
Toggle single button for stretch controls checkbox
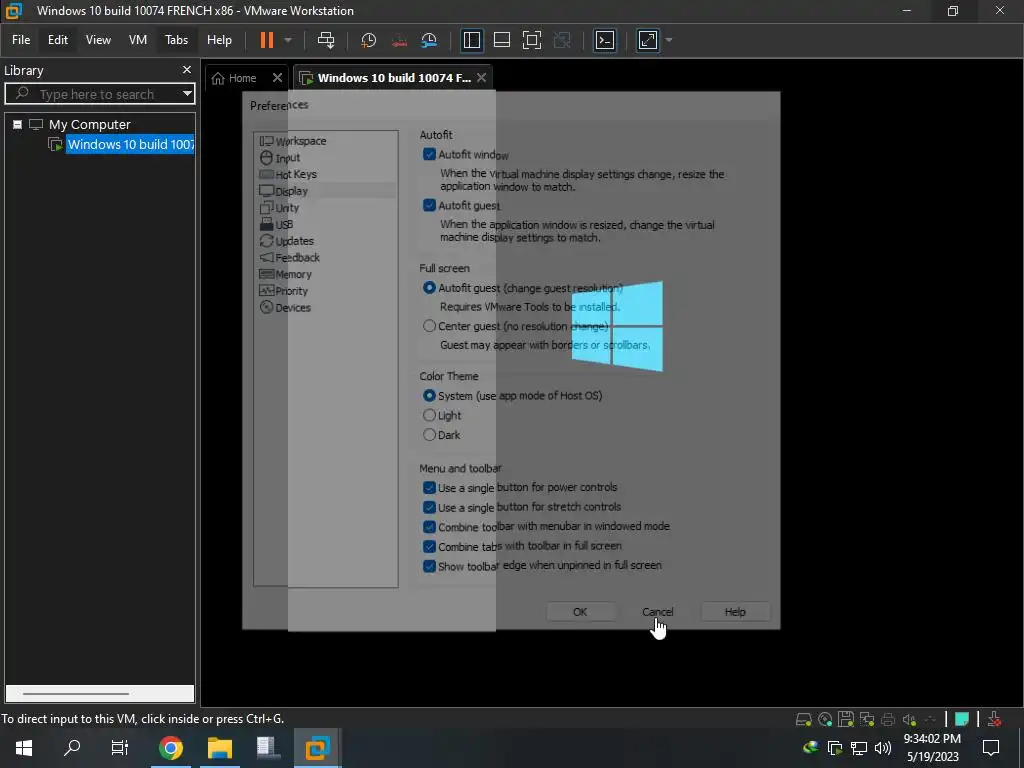click(429, 507)
